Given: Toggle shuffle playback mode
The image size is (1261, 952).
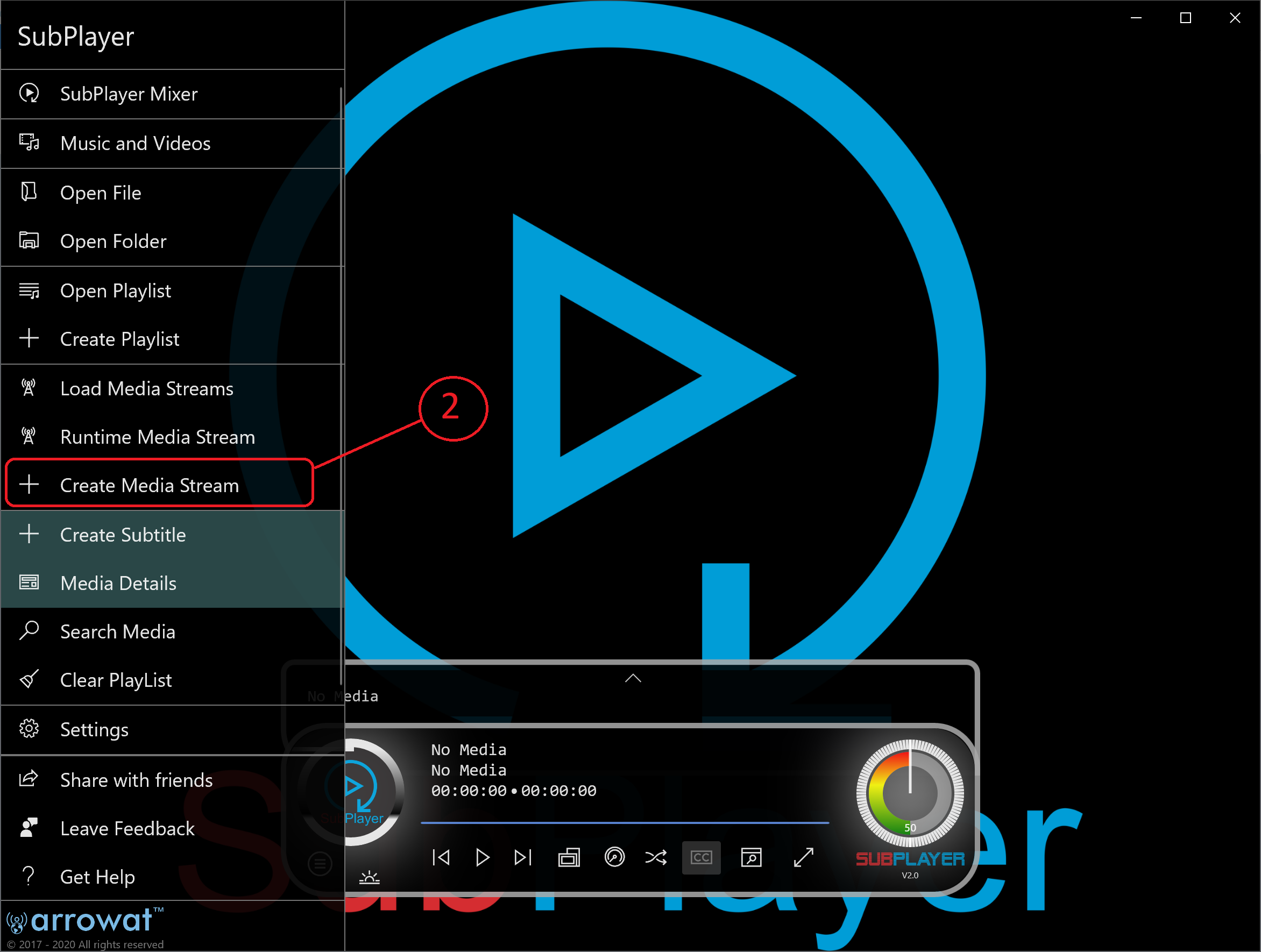Looking at the screenshot, I should pos(656,857).
